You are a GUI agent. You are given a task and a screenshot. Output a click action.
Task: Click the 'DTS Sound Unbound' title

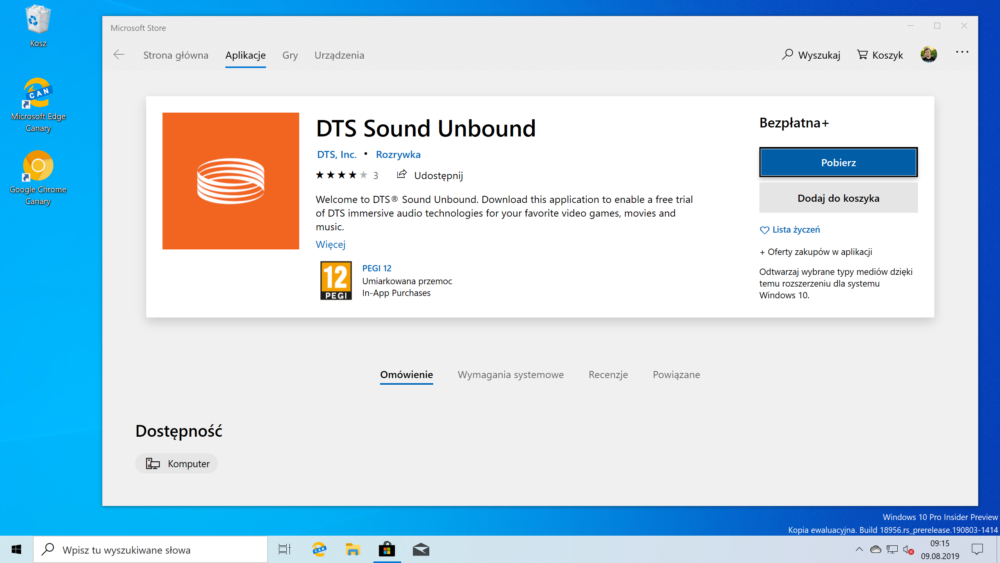(x=425, y=128)
